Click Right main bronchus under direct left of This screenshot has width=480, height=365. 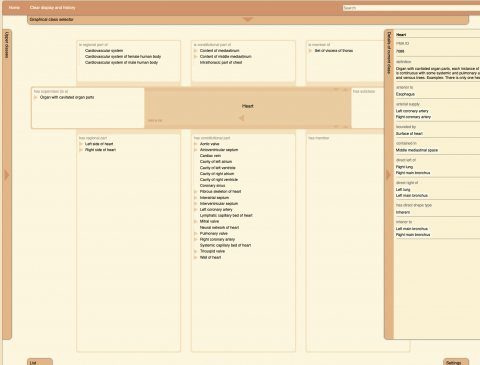pos(413,173)
